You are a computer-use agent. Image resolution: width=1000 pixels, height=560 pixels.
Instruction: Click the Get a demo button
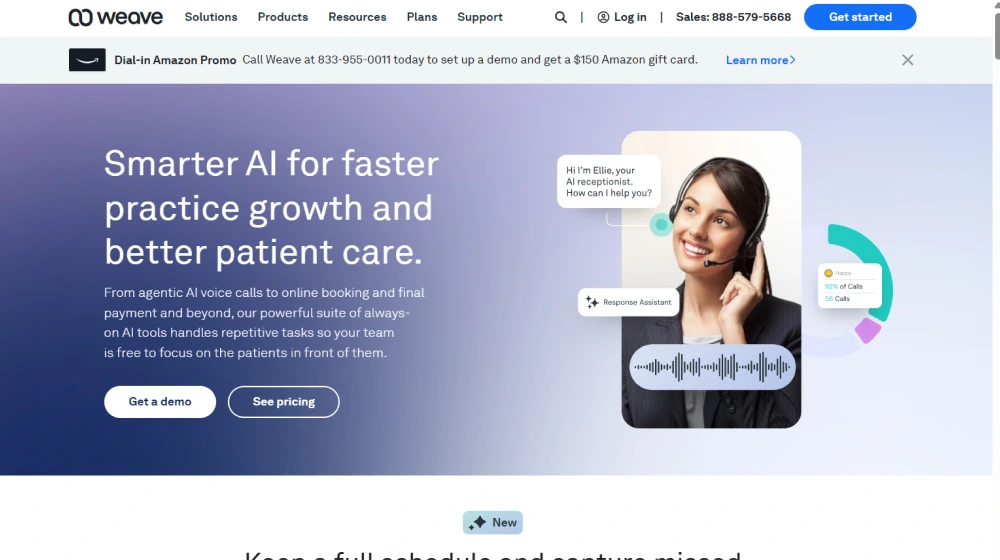tap(160, 402)
